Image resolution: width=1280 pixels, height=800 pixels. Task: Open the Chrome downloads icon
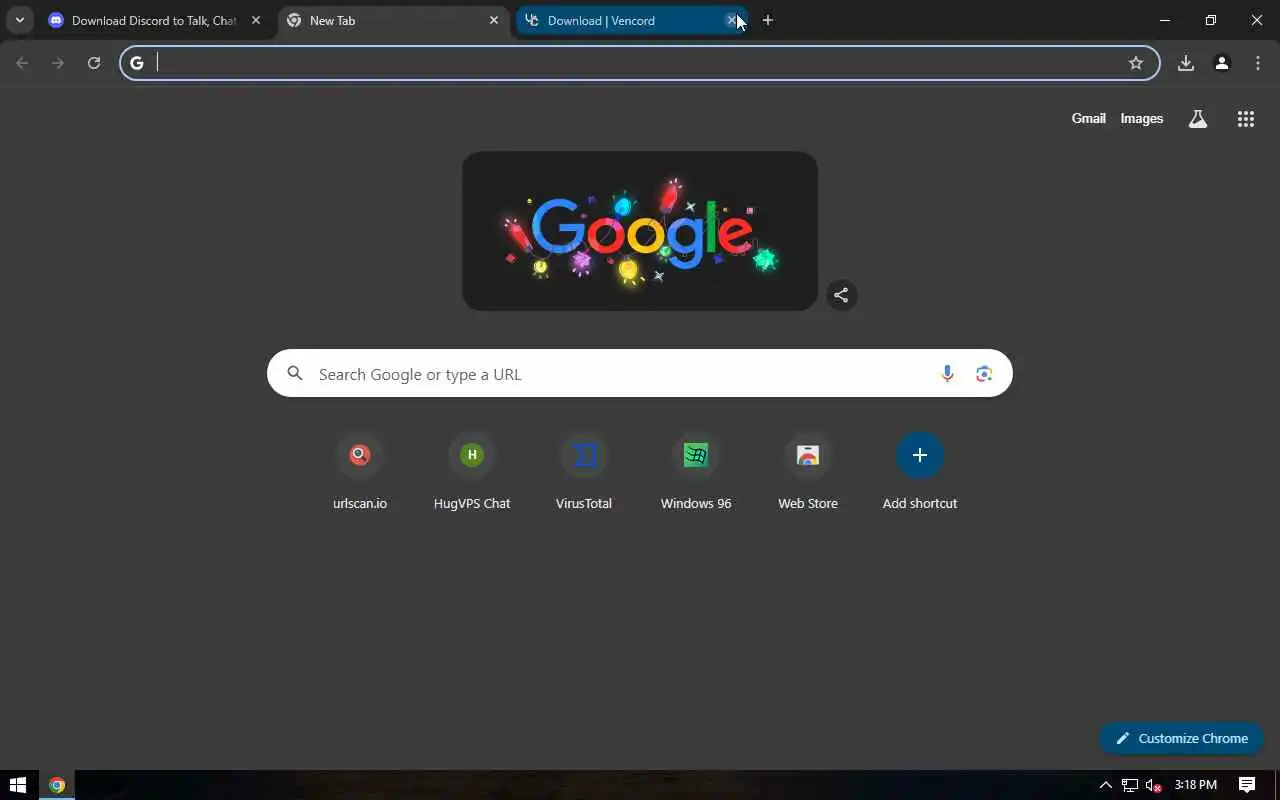(1186, 63)
